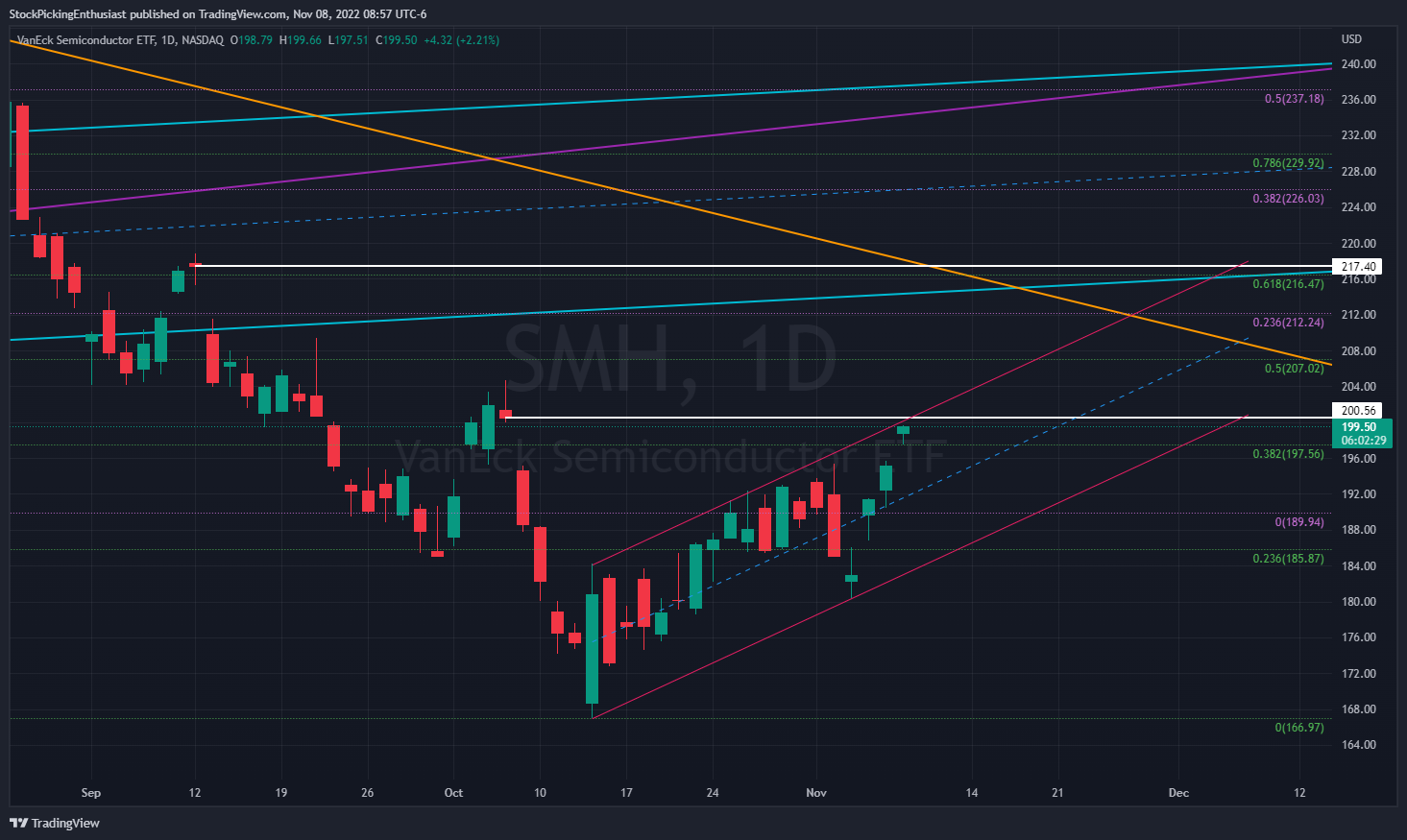Click the Dec label on the date axis
1407x840 pixels.
coord(1178,793)
